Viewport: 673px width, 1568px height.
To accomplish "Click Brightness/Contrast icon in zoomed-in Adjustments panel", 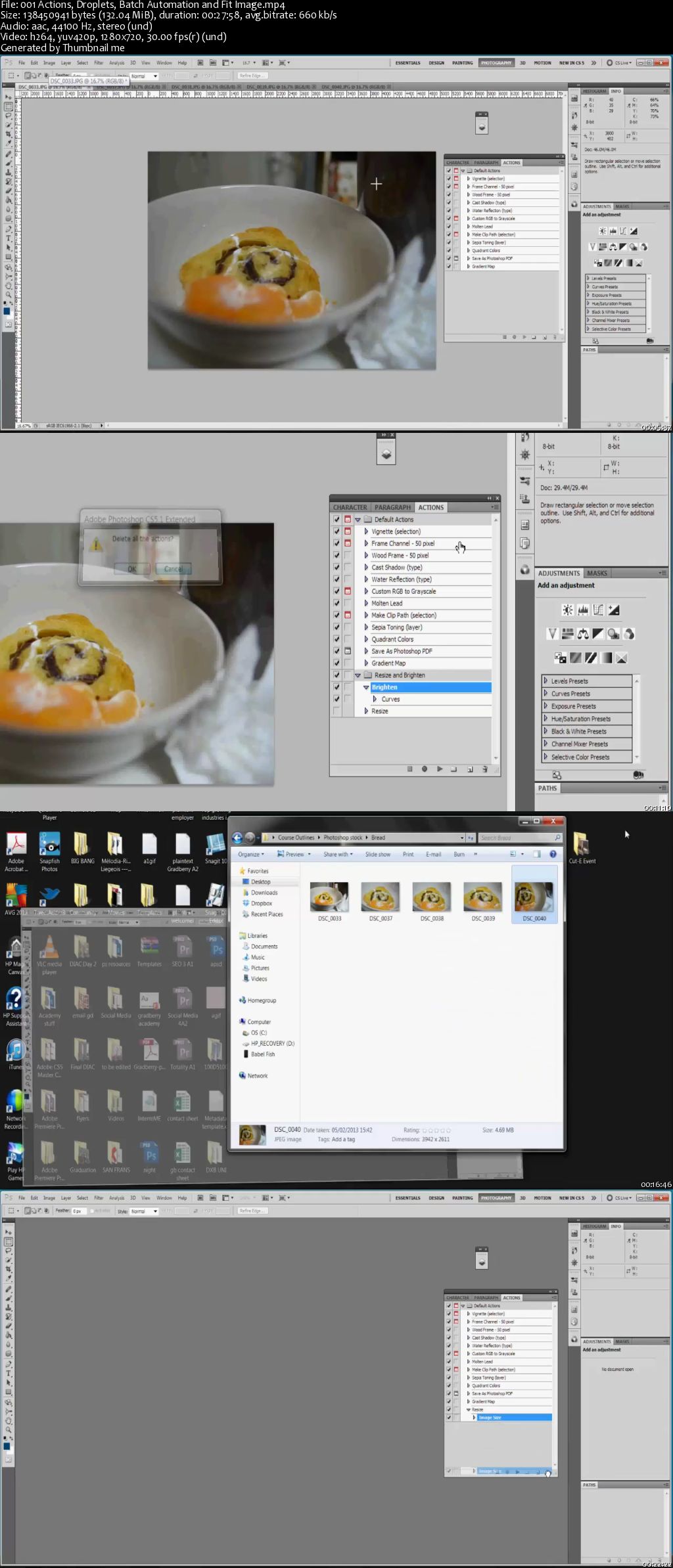I will tap(567, 610).
